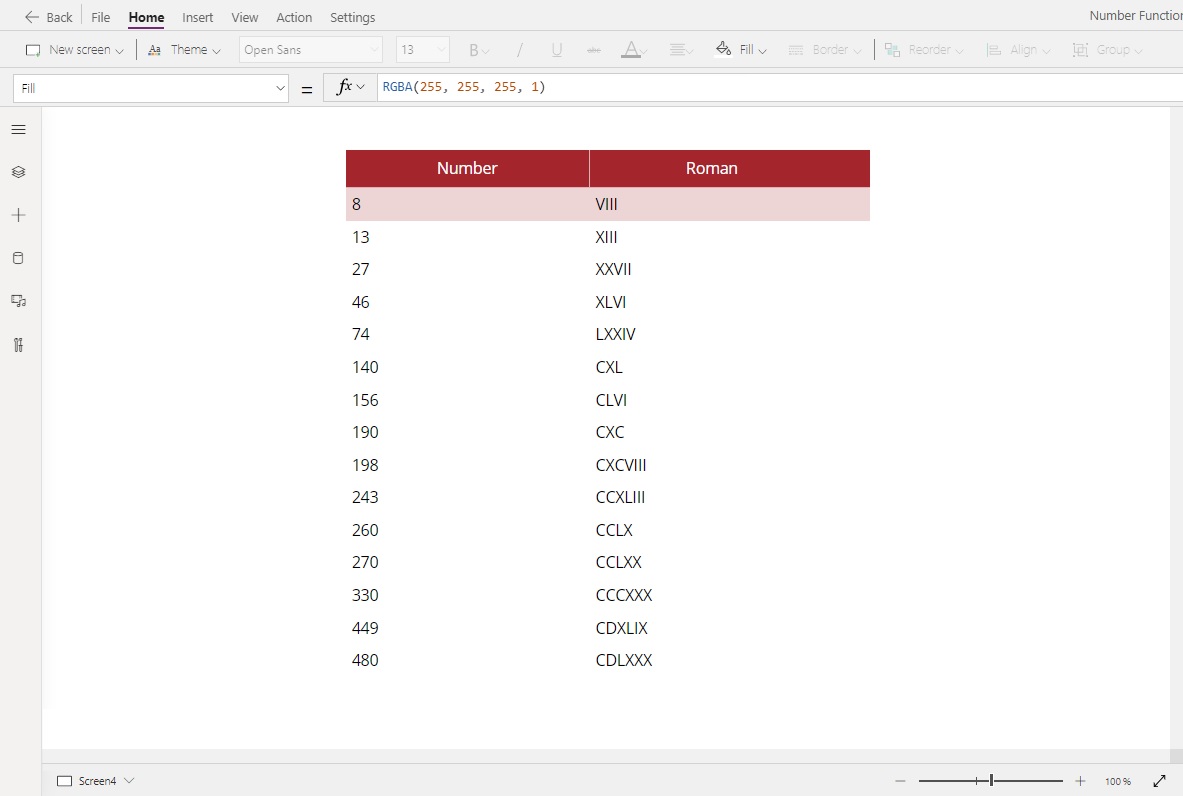Image resolution: width=1183 pixels, height=796 pixels.
Task: Open text alignment options
Action: coord(681,50)
